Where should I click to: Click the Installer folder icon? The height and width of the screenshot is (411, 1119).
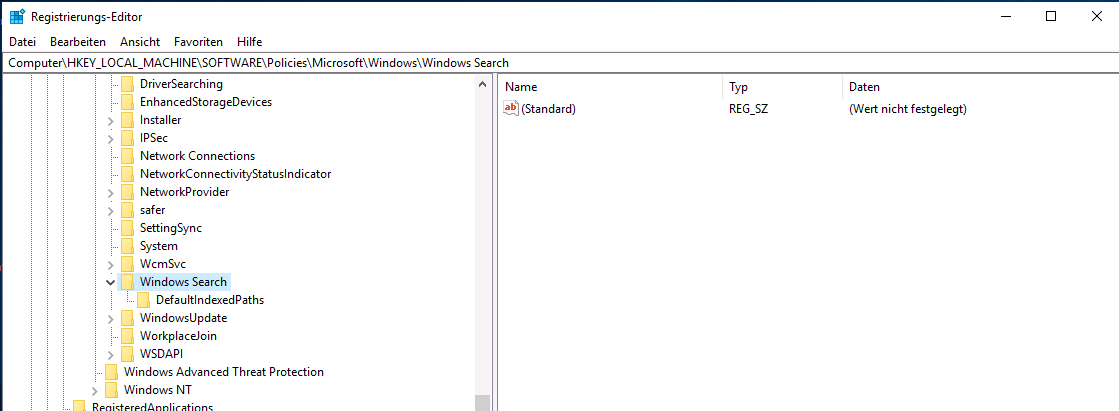[128, 120]
